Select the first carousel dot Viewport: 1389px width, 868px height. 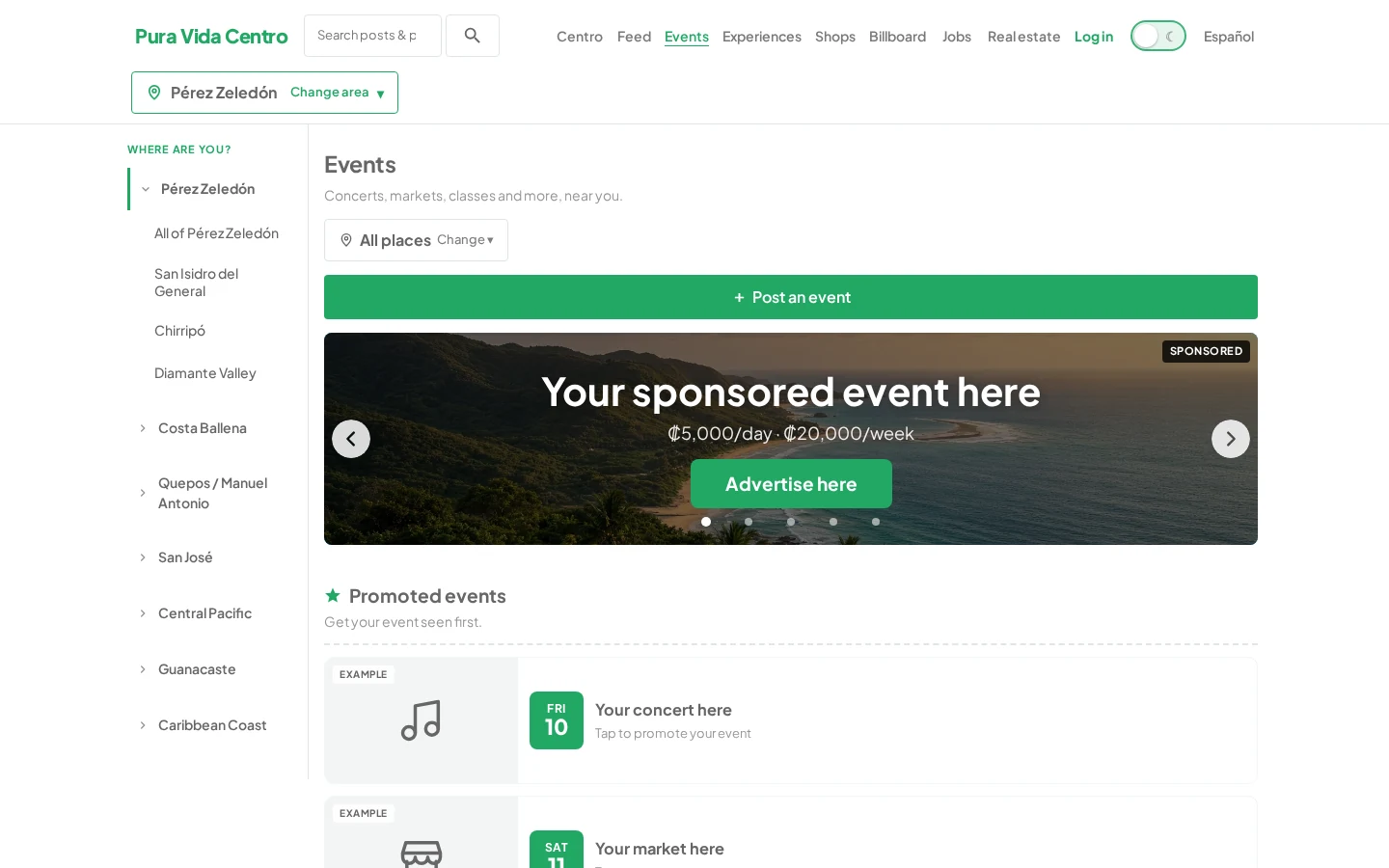coord(706,522)
